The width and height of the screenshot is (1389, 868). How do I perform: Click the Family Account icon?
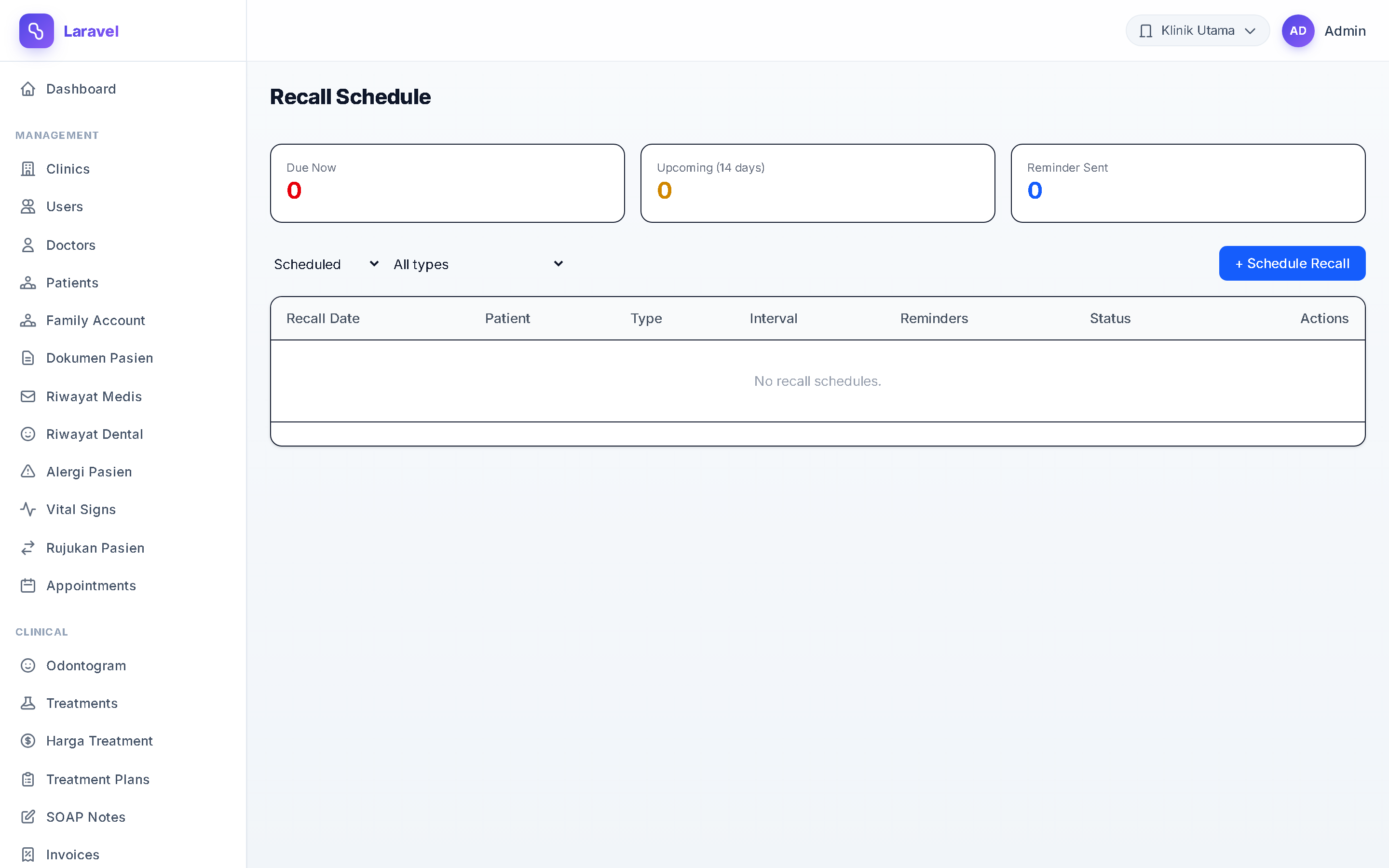click(x=28, y=320)
